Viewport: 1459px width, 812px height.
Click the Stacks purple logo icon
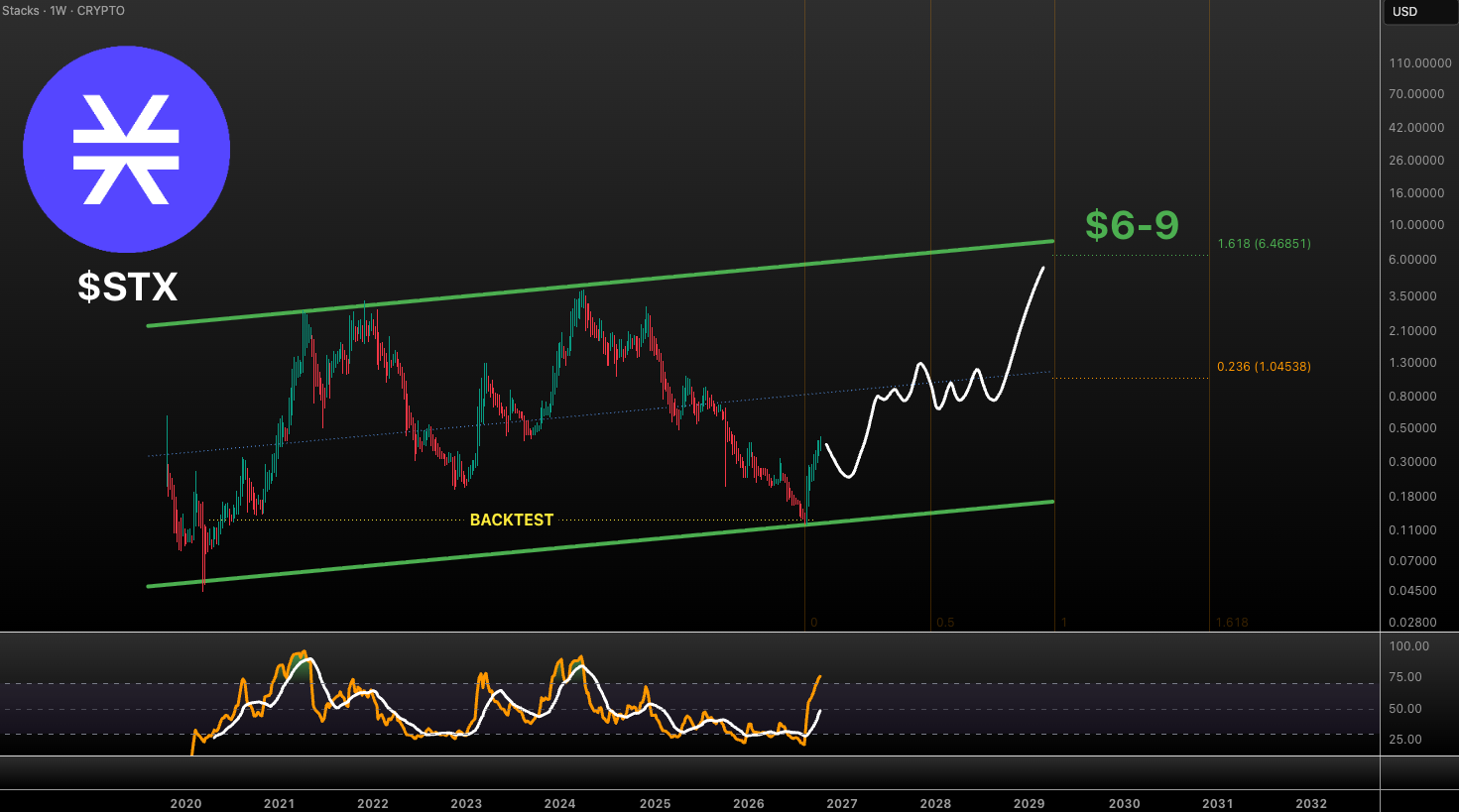[x=127, y=150]
